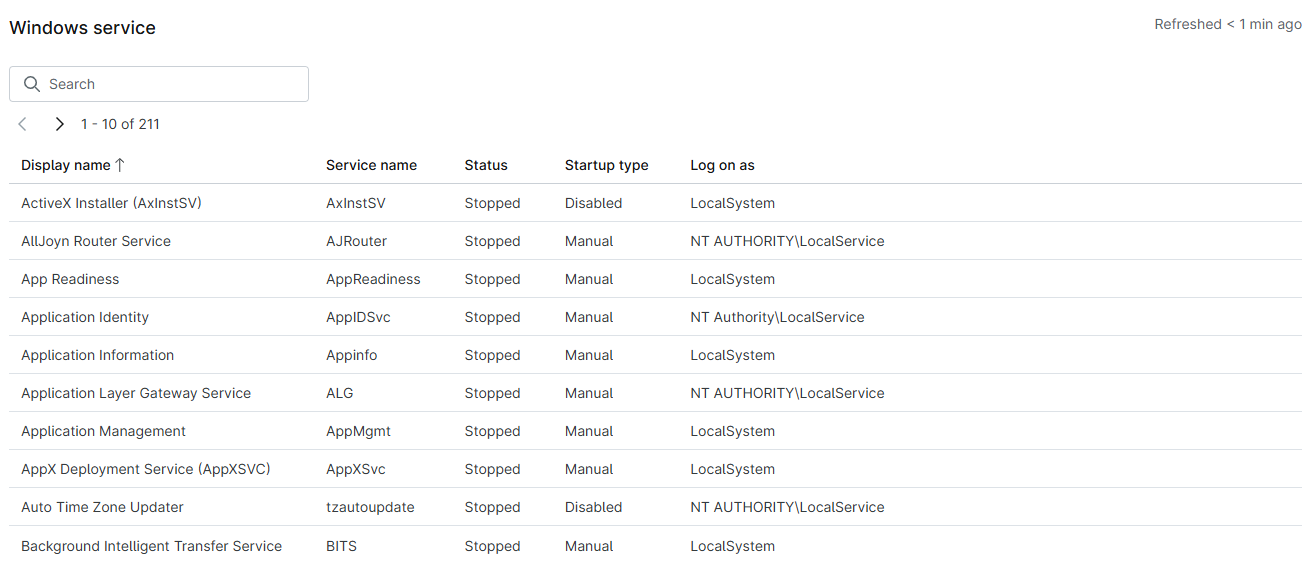
Task: Click the BITS service name cell
Action: pyautogui.click(x=341, y=546)
